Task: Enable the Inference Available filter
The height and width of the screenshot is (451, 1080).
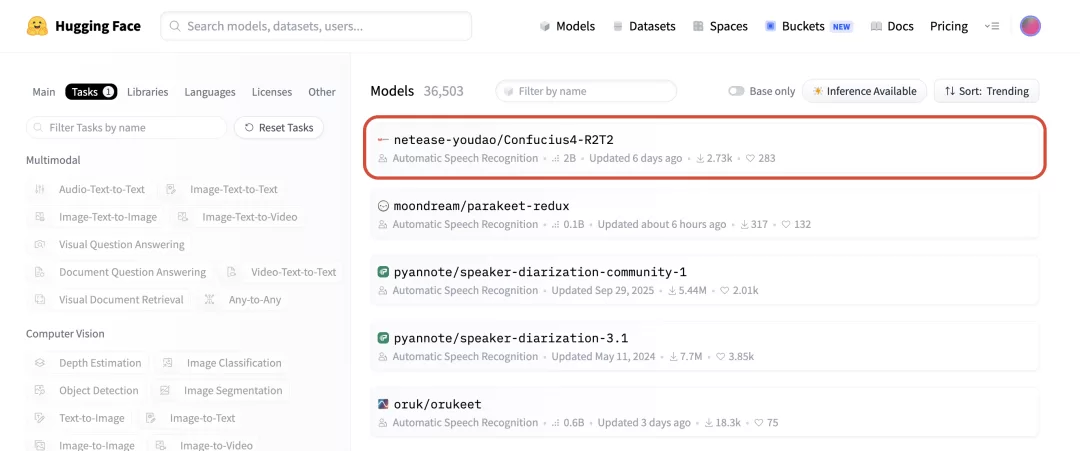Action: point(864,91)
